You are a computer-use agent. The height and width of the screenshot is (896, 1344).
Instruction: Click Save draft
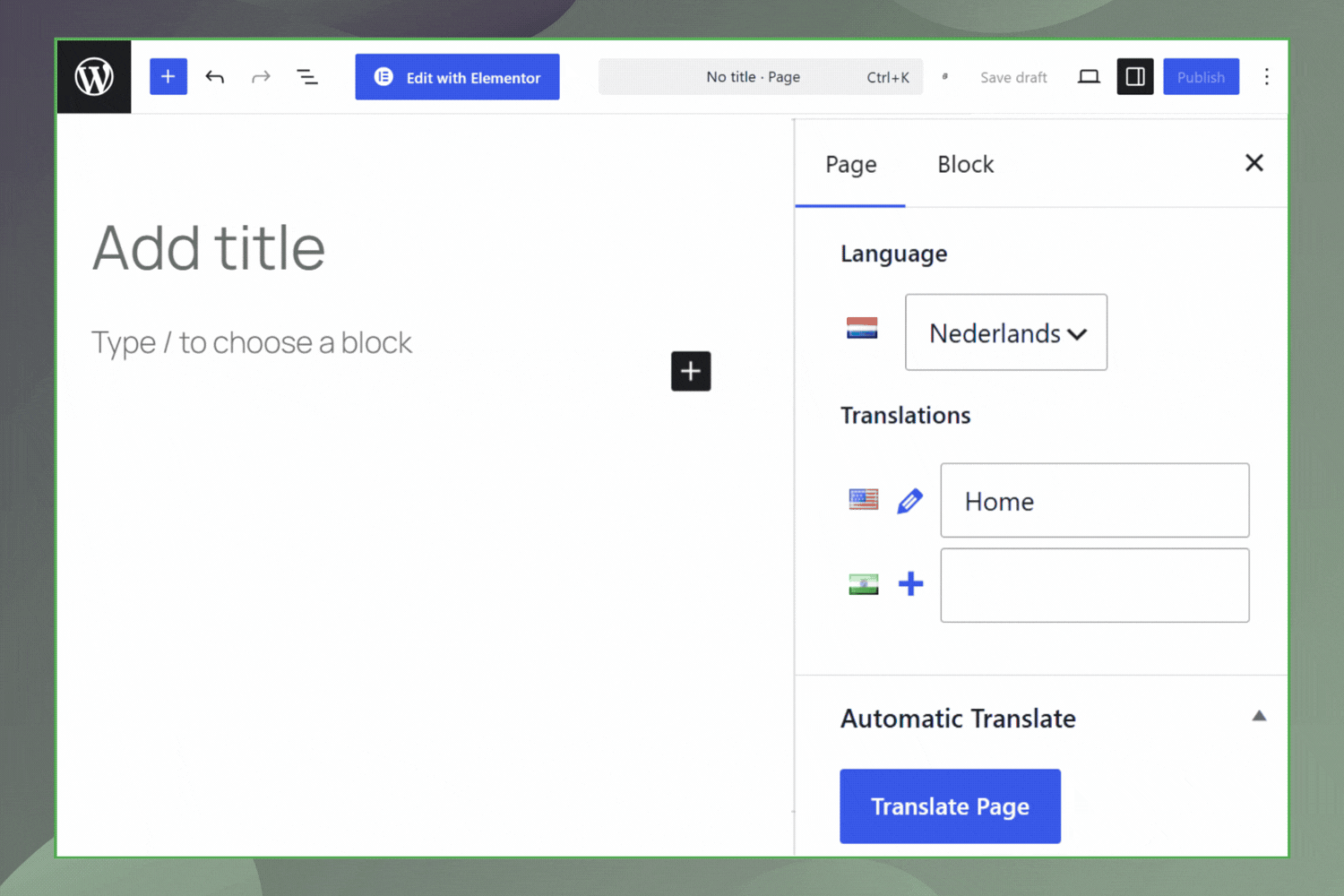tap(1013, 78)
